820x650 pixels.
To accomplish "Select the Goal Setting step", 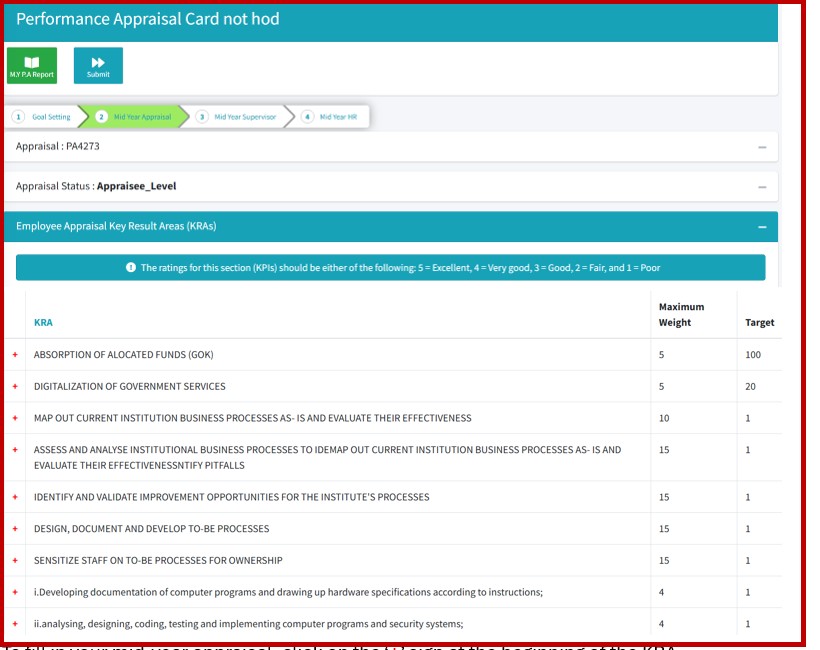I will (x=43, y=117).
